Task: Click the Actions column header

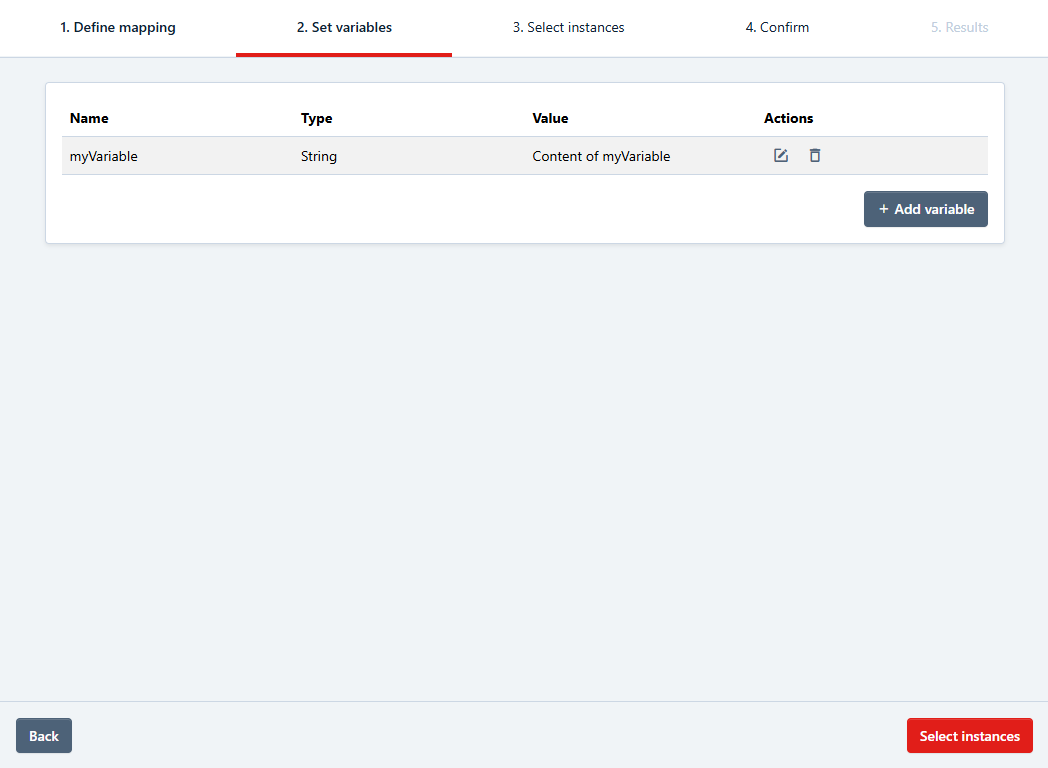Action: coord(788,118)
